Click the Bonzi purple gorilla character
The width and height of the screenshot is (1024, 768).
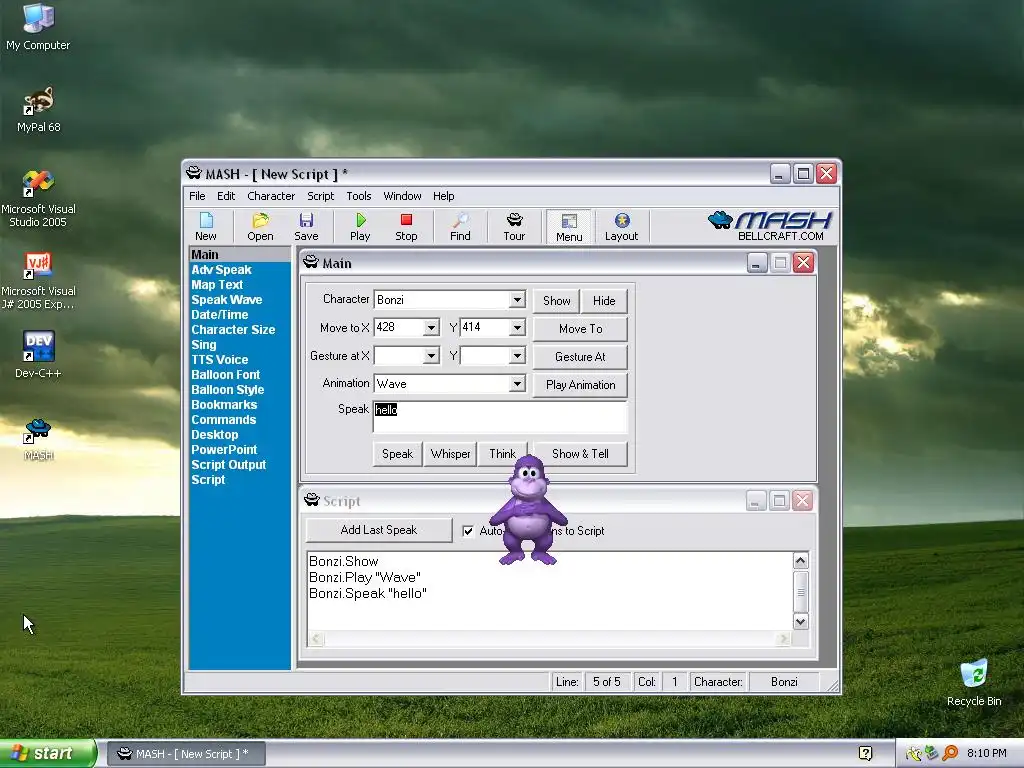coord(528,510)
